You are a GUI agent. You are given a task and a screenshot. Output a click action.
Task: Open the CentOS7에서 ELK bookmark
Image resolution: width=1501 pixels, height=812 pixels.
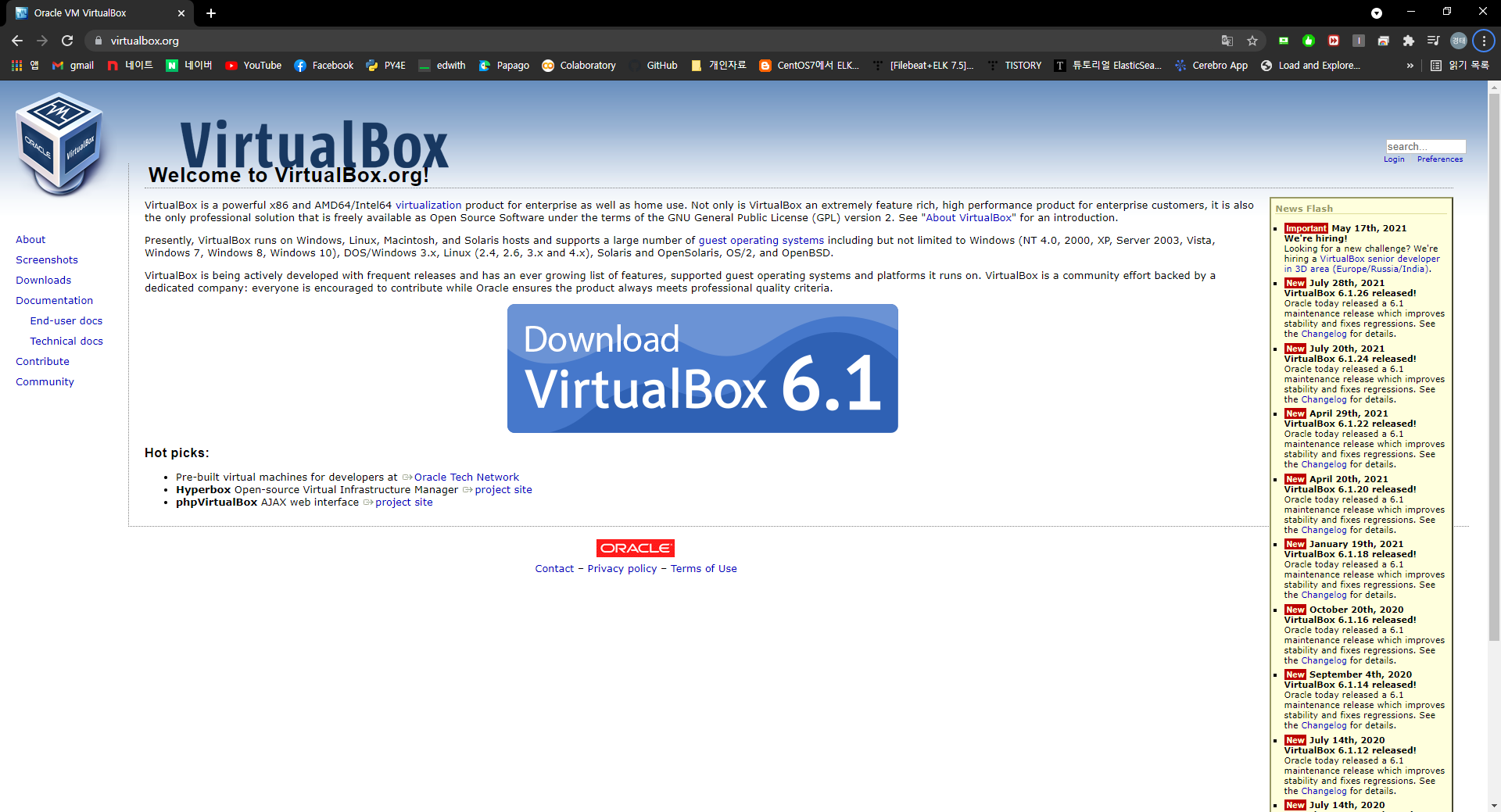(809, 66)
